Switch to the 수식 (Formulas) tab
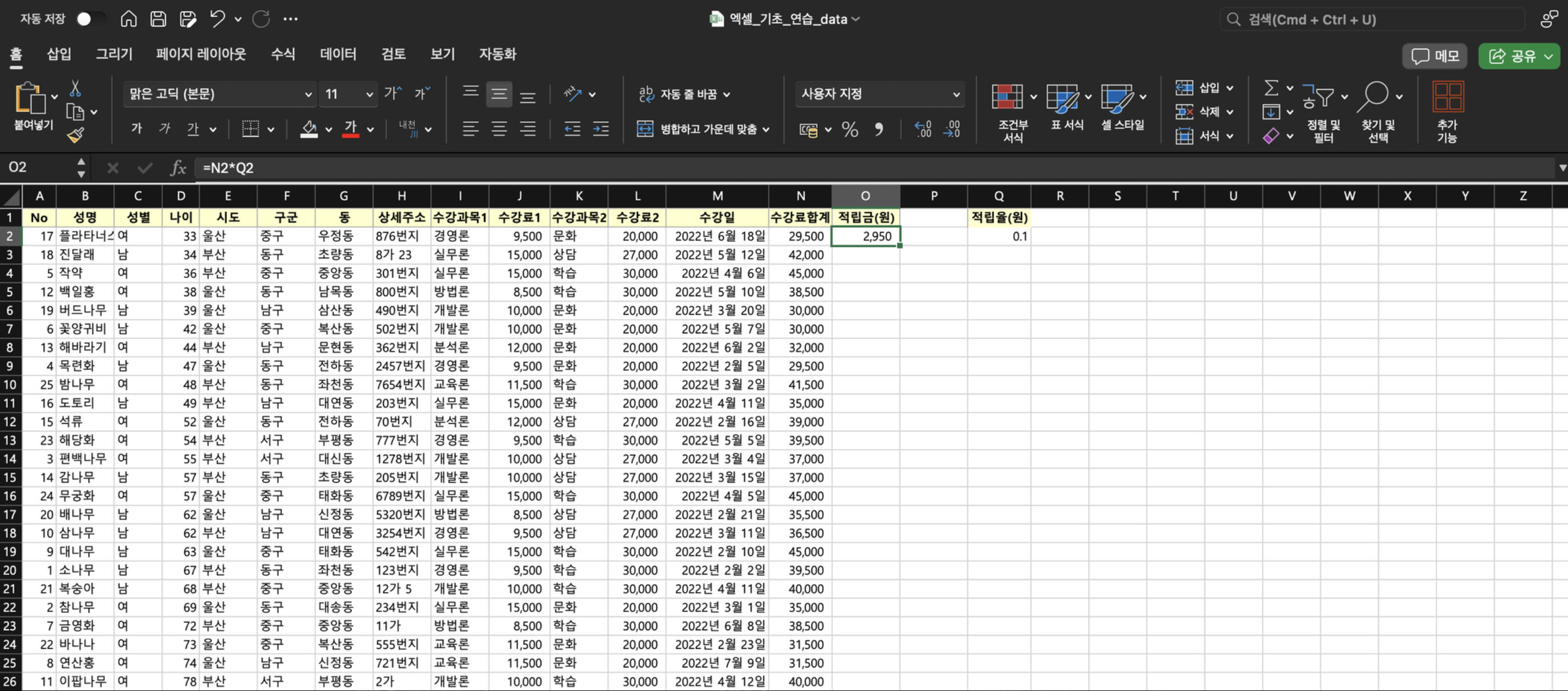The image size is (1568, 691). (283, 54)
